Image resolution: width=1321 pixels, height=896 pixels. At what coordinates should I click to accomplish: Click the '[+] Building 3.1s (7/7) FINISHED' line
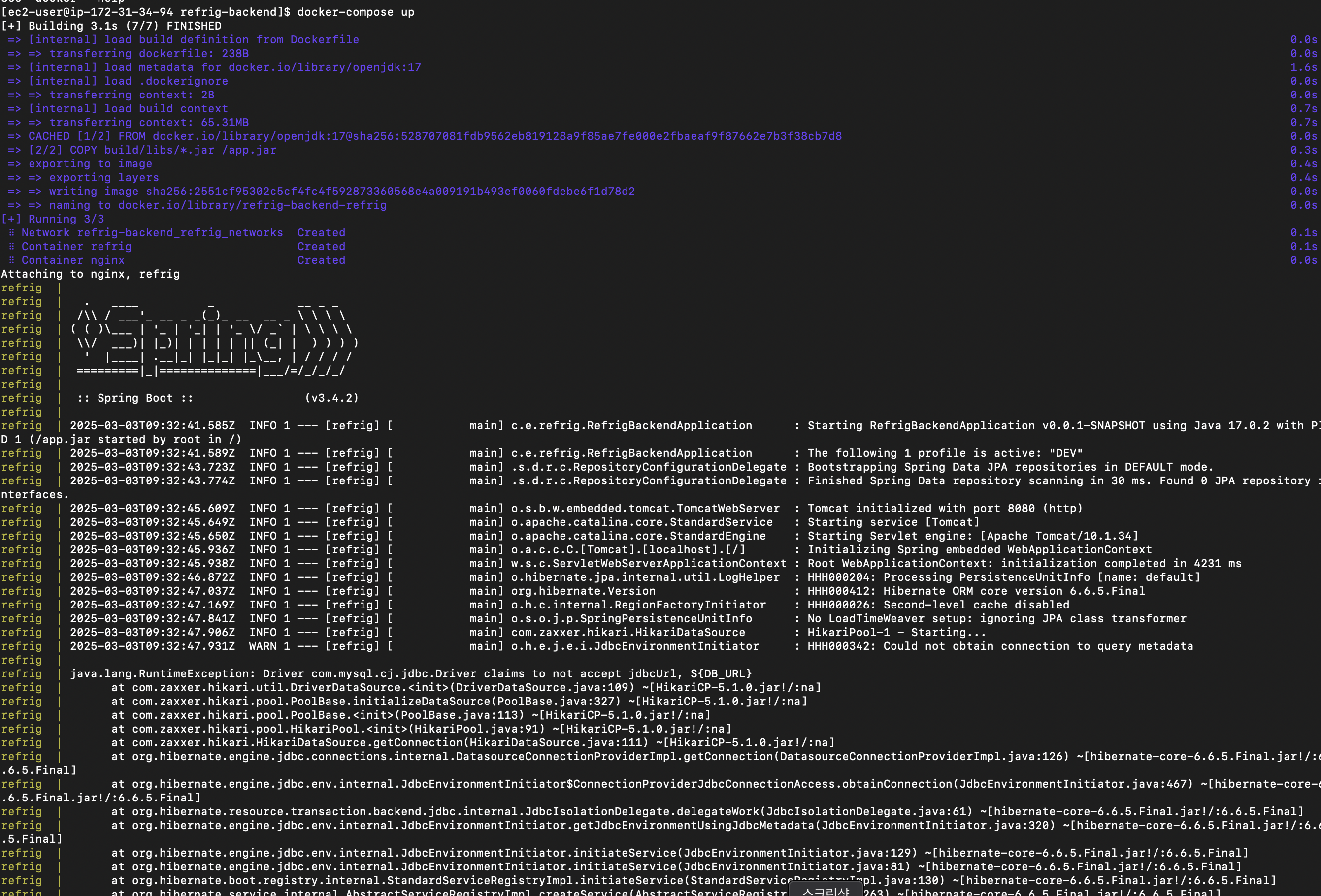click(x=111, y=26)
